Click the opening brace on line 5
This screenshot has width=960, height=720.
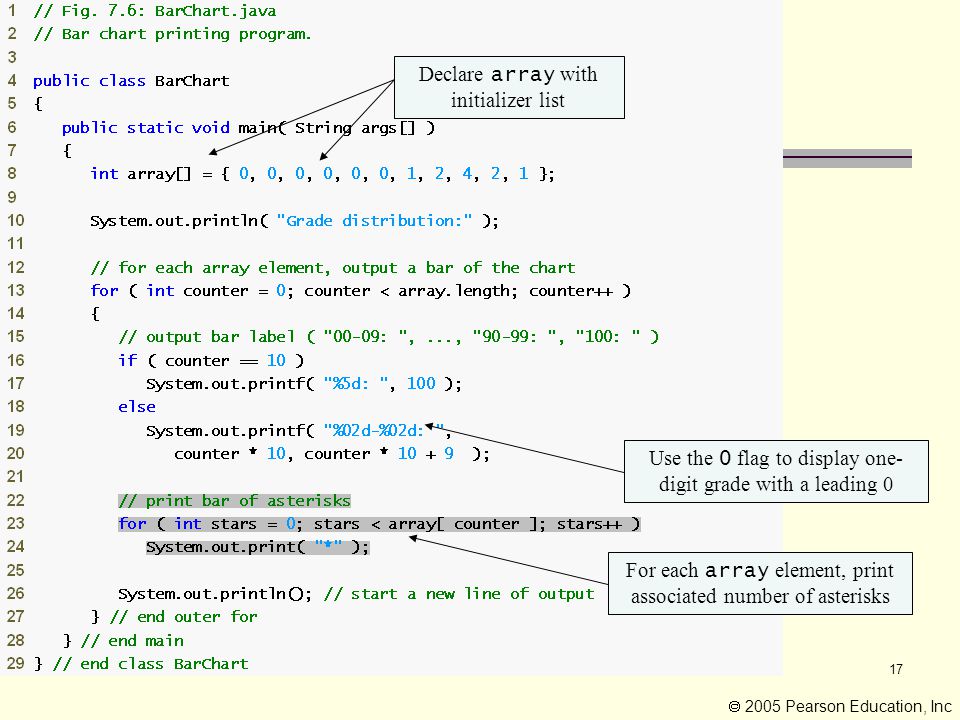[x=39, y=104]
